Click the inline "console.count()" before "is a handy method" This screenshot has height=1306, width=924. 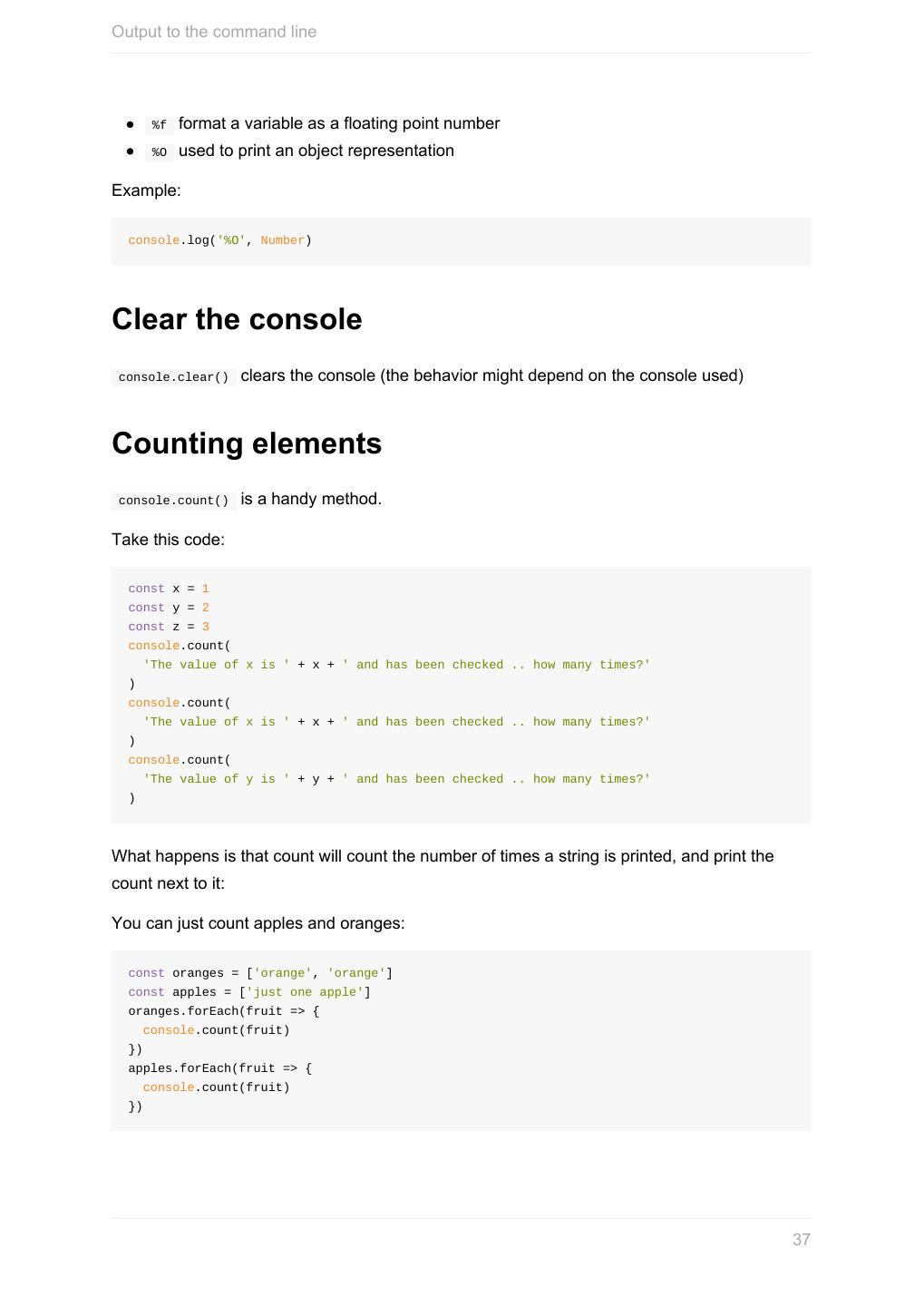pyautogui.click(x=173, y=501)
